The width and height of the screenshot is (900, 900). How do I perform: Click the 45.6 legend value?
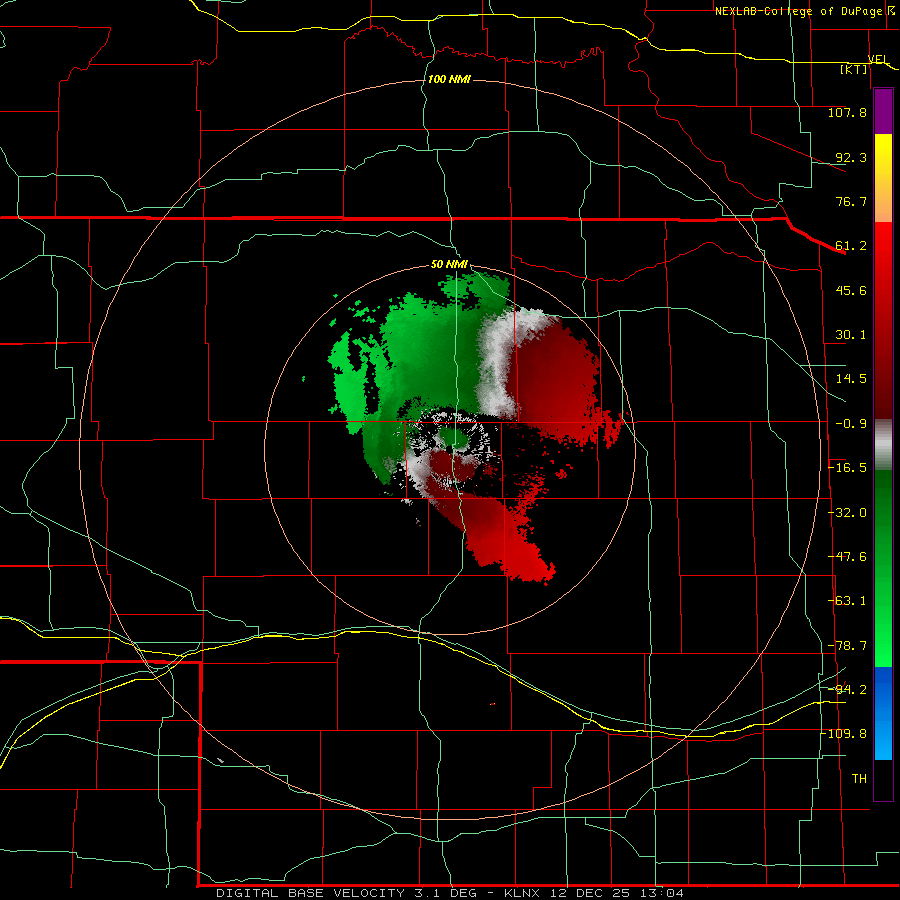851,290
